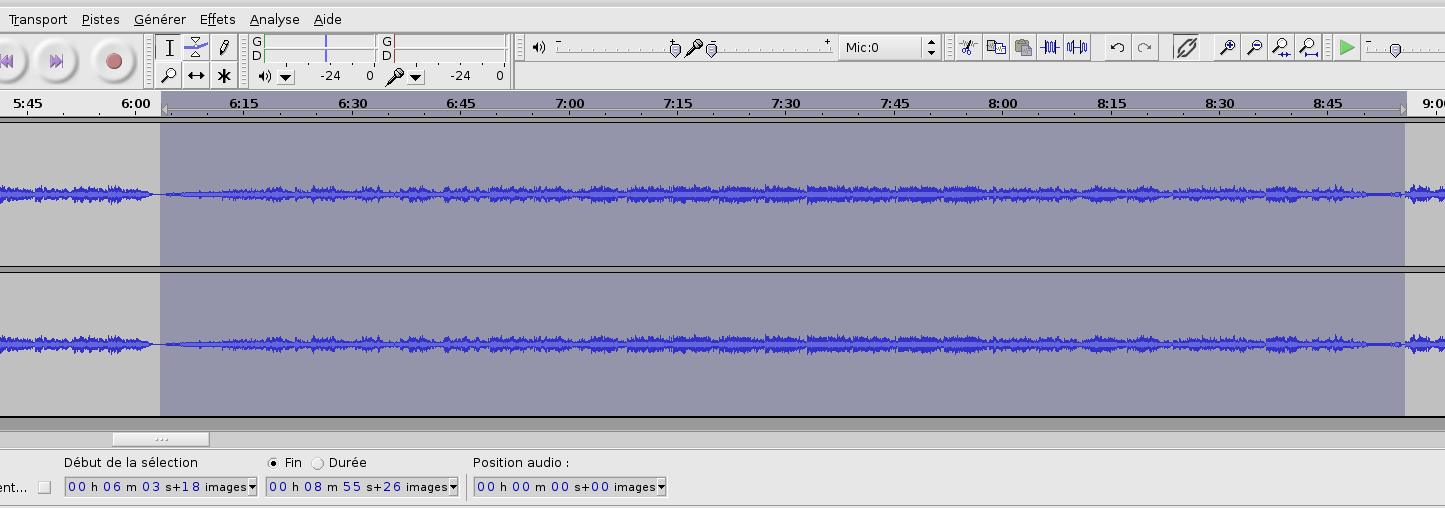This screenshot has width=1445, height=508.
Task: Click the horizontal scrollbar thumb
Action: coord(160,439)
